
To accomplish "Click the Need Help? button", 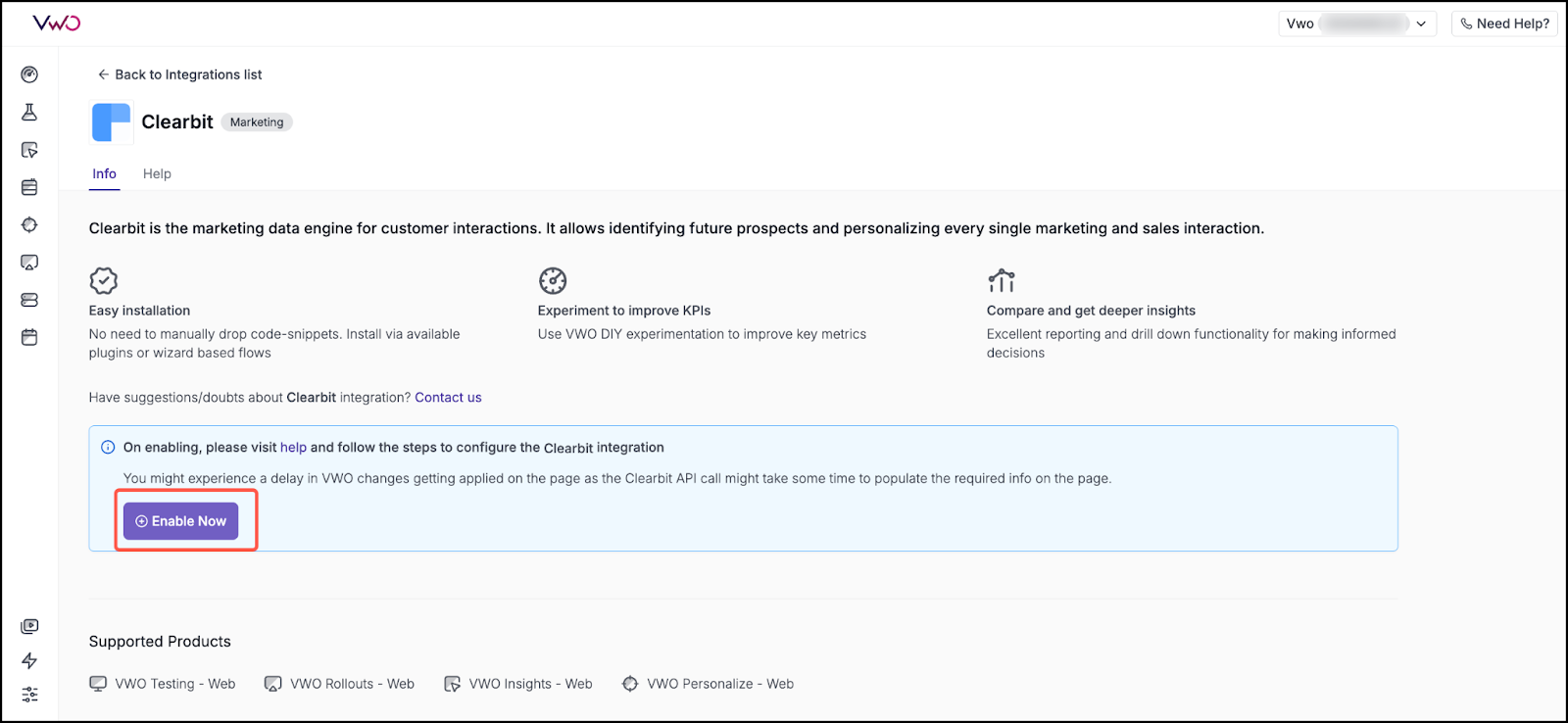I will coord(1504,24).
